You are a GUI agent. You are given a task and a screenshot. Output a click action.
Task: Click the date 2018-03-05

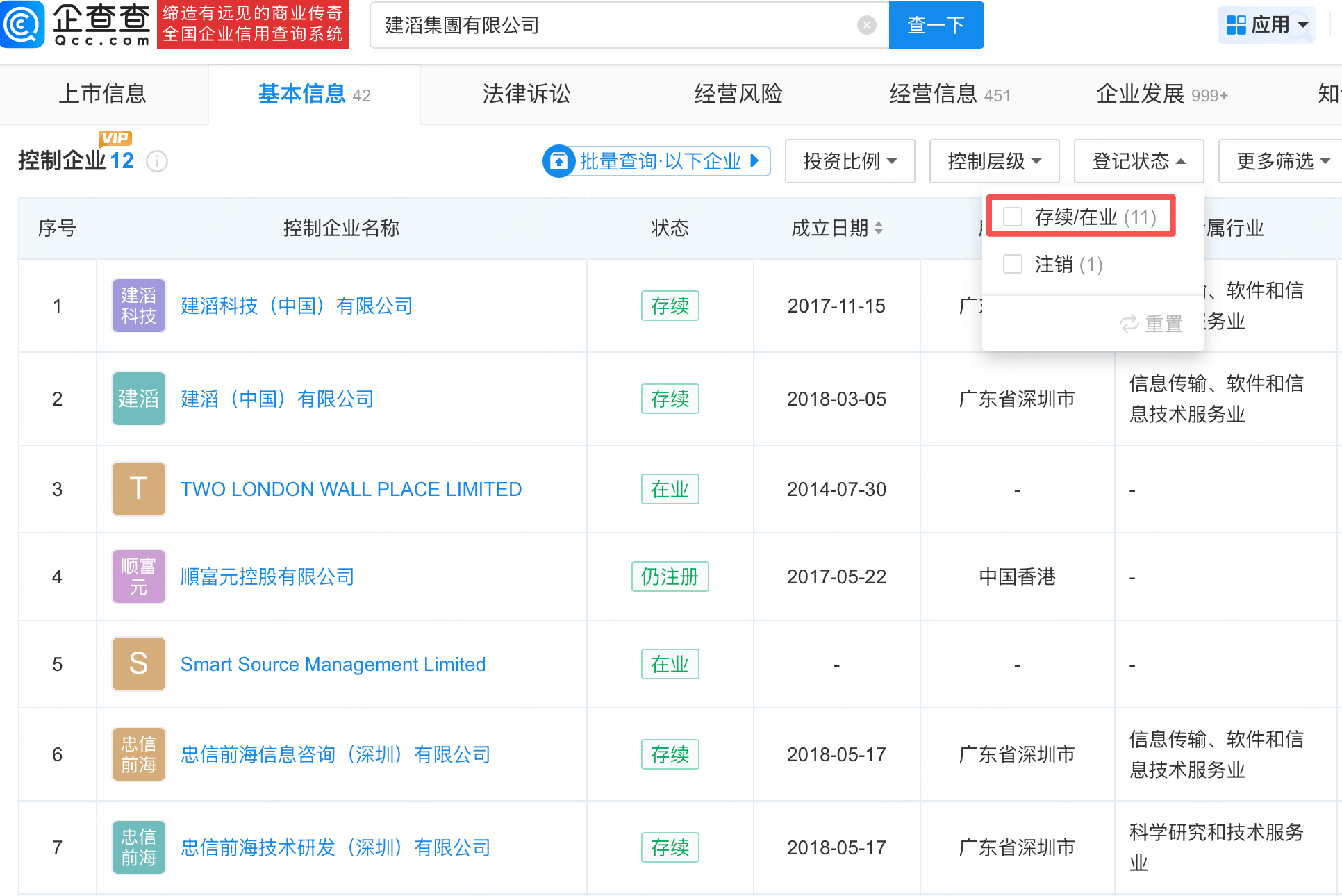836,399
